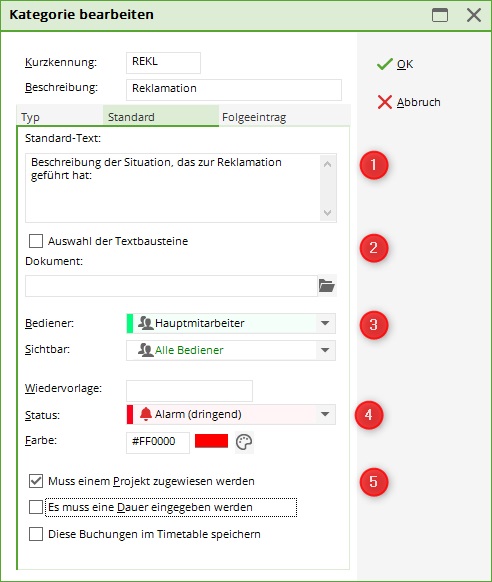
Task: Open the Status dropdown arrow
Action: coord(325,414)
